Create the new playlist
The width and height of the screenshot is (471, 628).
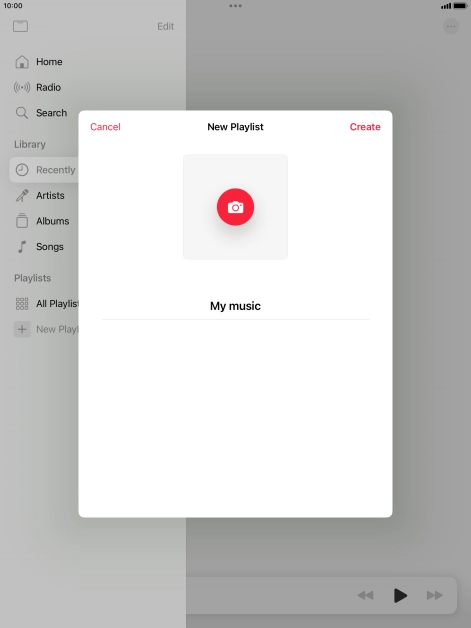pos(365,127)
